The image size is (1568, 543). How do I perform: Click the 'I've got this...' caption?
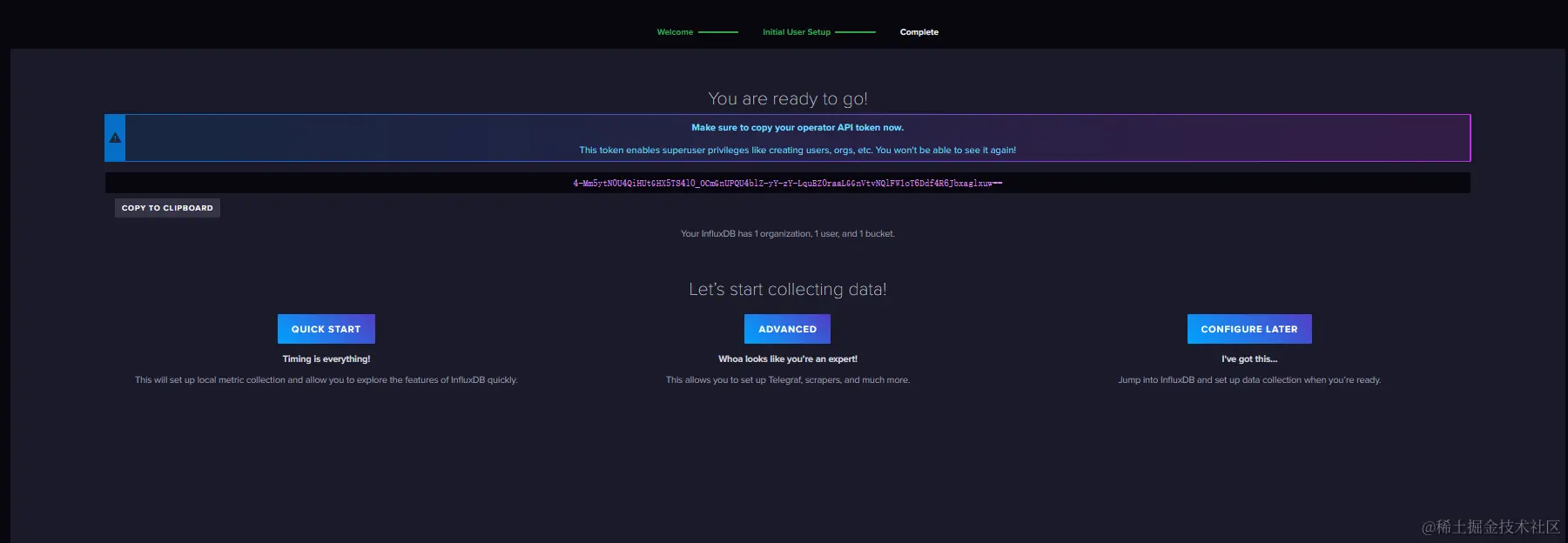click(1249, 359)
